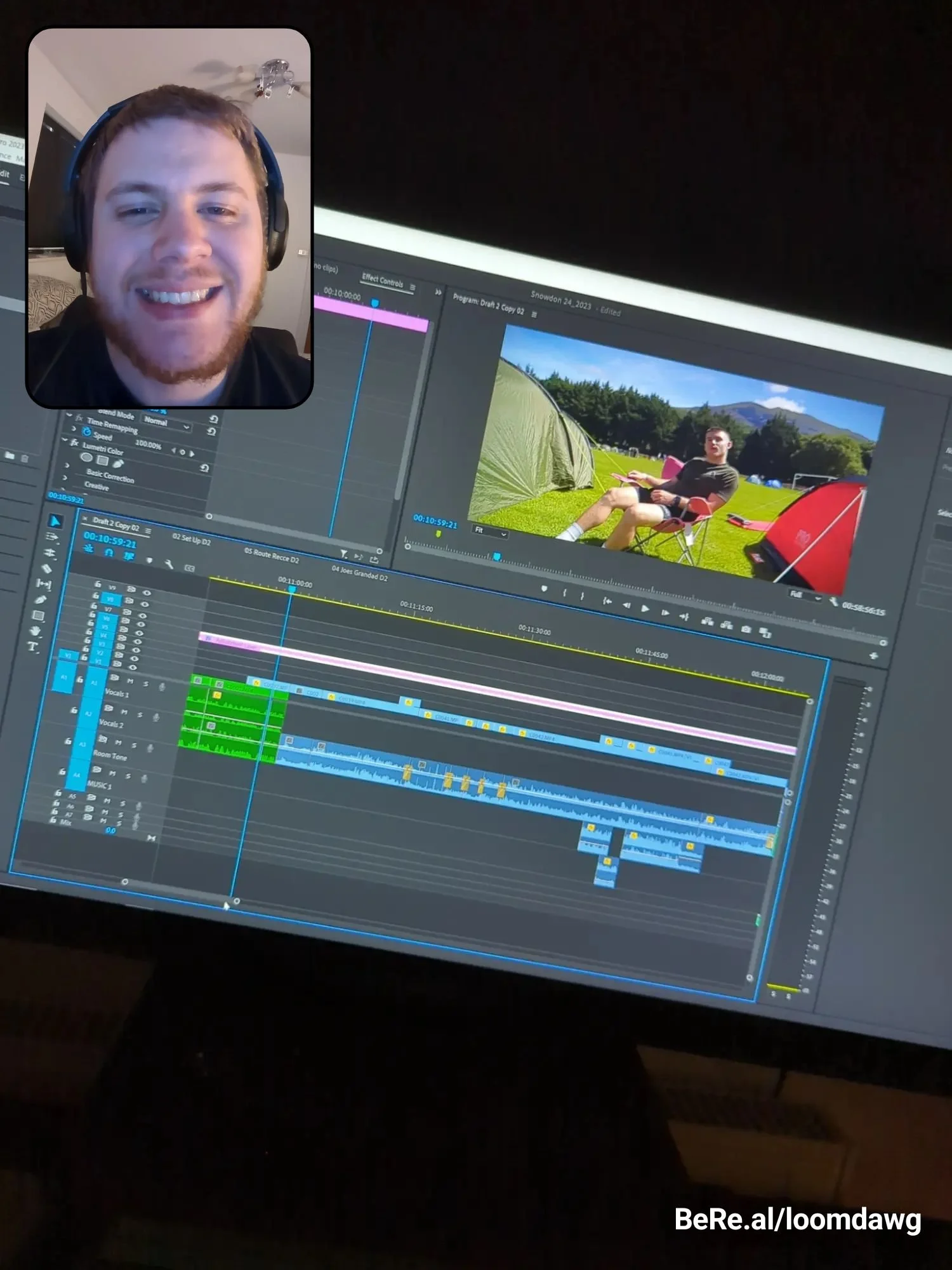Toggle snap in timeline magnet icon
The image size is (952, 1270).
pos(109,552)
